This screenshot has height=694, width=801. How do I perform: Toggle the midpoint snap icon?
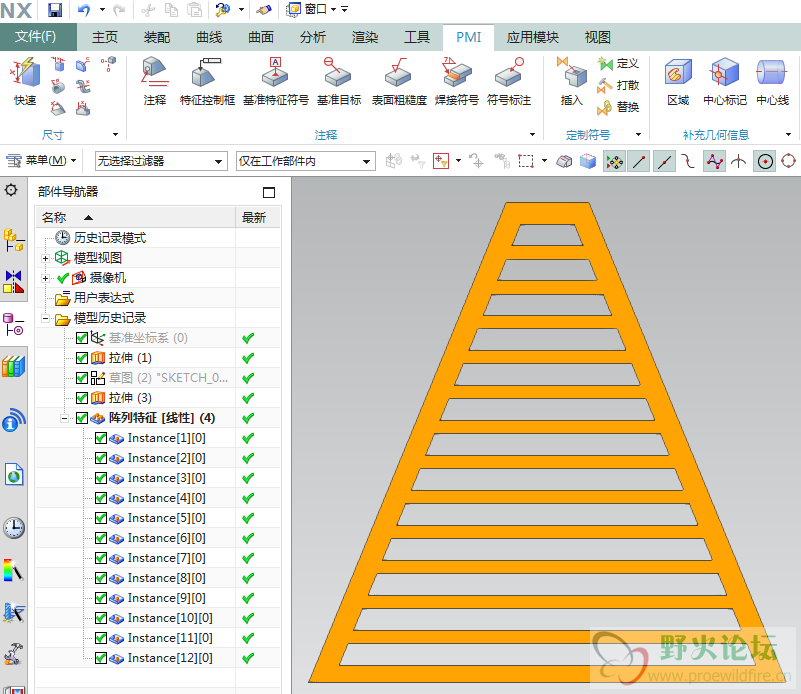(664, 162)
